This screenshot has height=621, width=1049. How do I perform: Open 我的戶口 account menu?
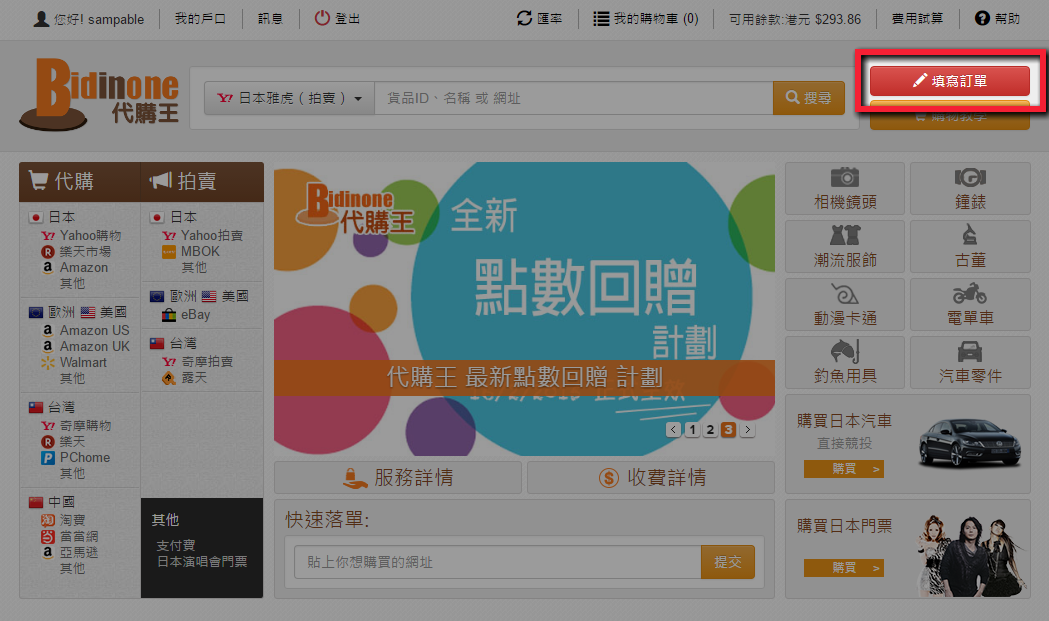200,19
